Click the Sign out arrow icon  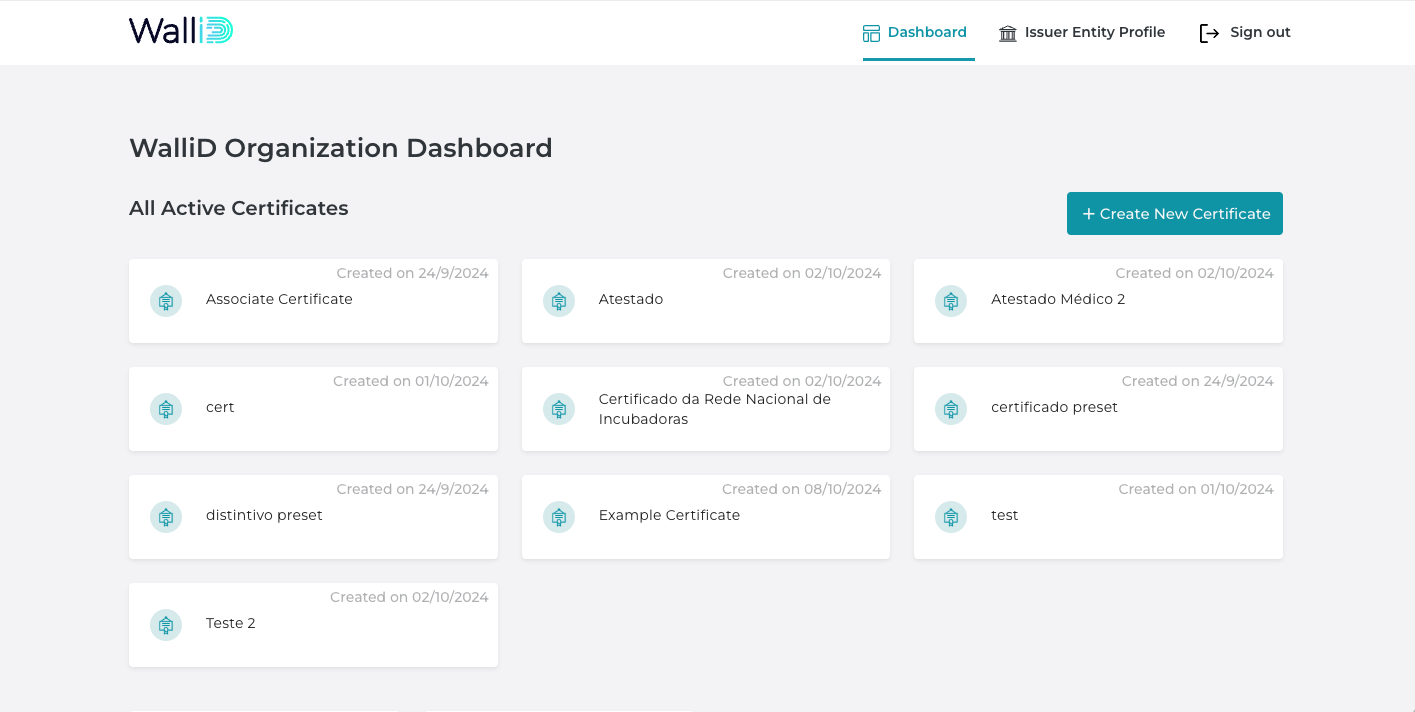[x=1209, y=33]
